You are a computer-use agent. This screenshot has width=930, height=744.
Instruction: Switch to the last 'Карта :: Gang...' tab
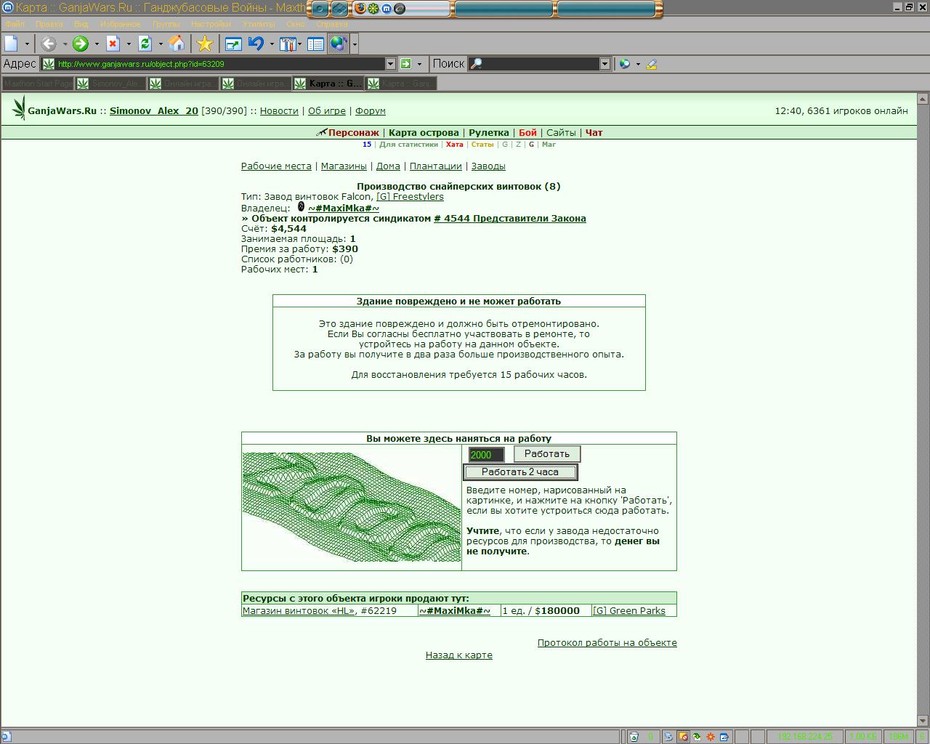401,84
